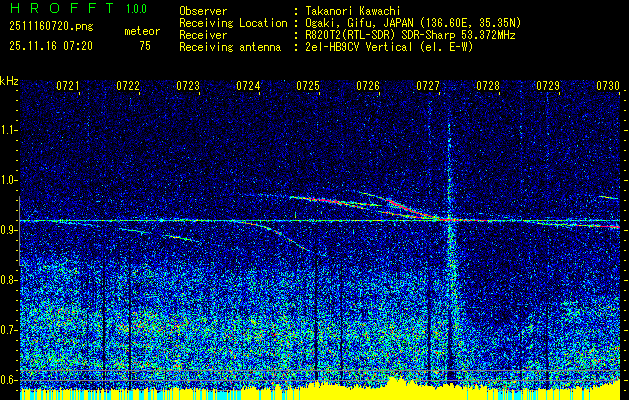Click the 0721 time marker
This screenshot has height=400, width=629.
68,85
